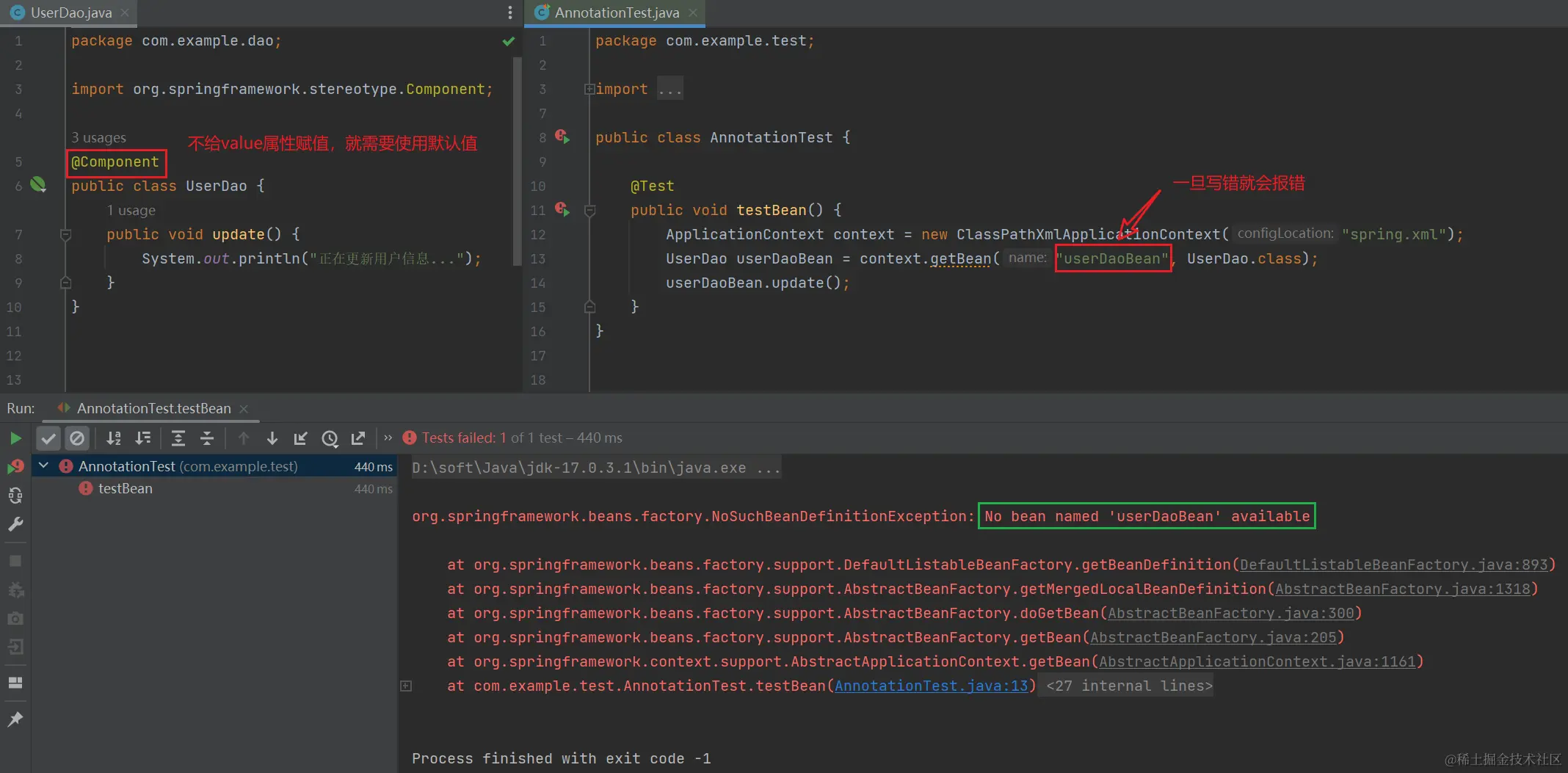Click Rerun Failed Tests icon
Screen dimensions: 1568x773
coord(15,467)
